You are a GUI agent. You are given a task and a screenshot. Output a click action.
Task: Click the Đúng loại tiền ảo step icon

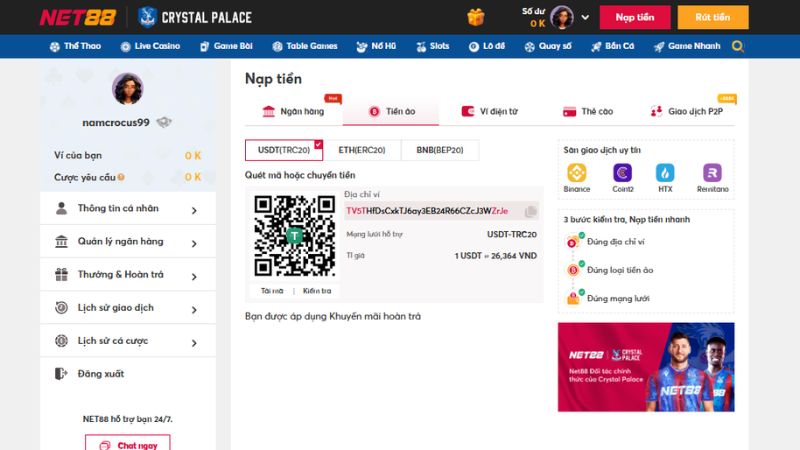(575, 270)
